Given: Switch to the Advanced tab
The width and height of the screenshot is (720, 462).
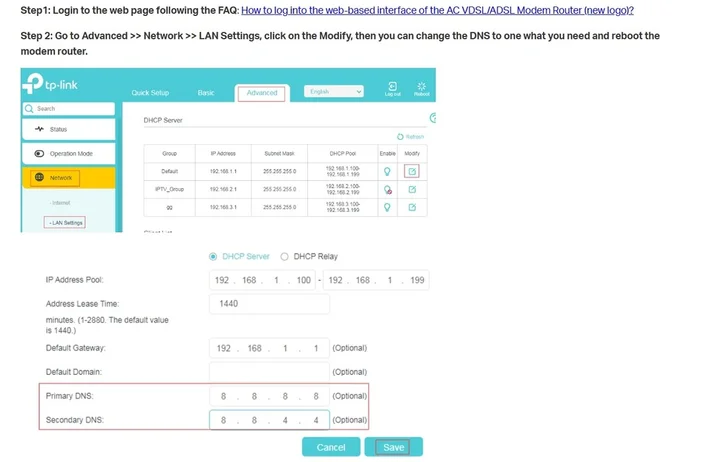Looking at the screenshot, I should pyautogui.click(x=261, y=93).
